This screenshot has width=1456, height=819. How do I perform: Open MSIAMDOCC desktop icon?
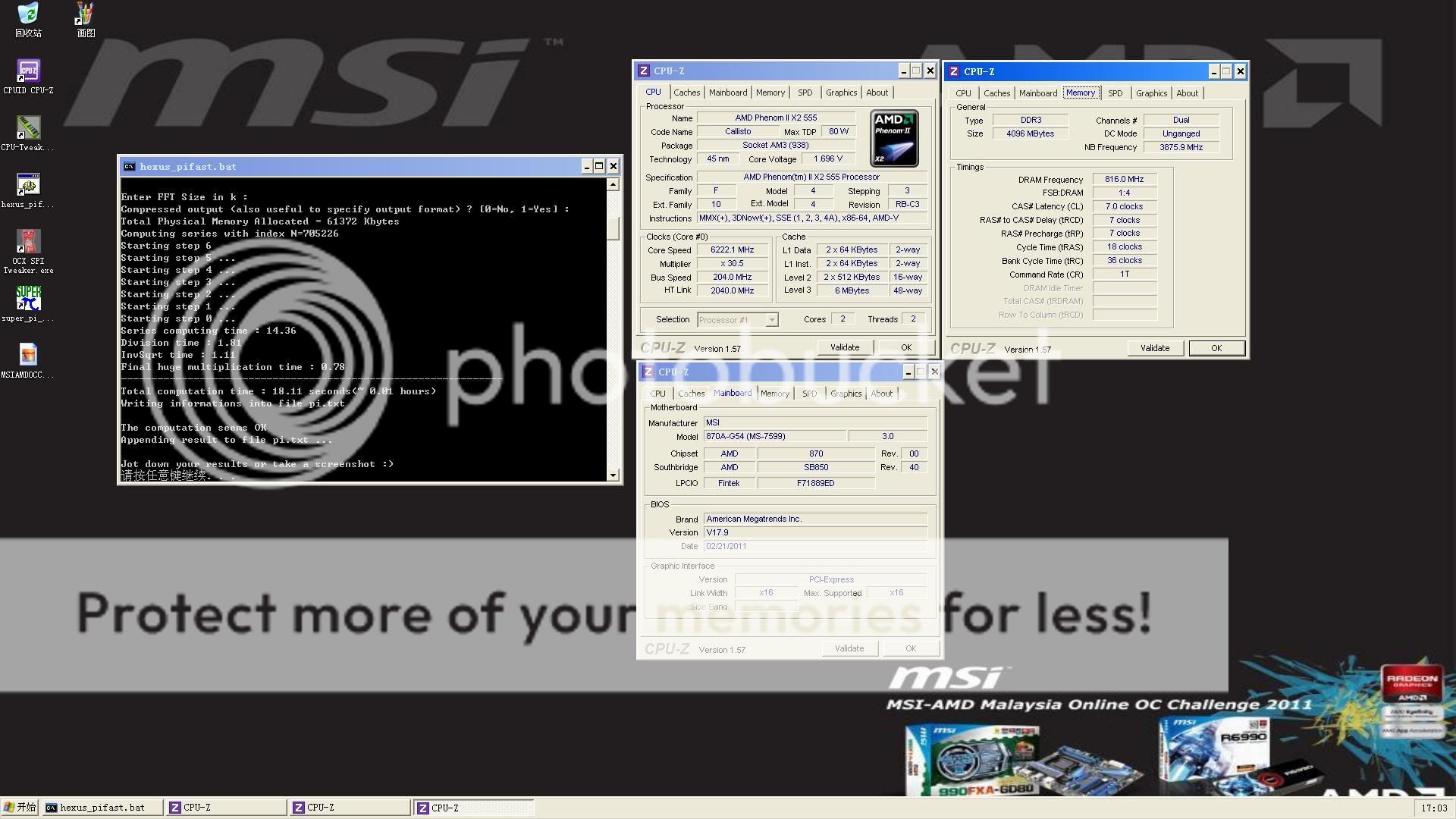(x=28, y=355)
